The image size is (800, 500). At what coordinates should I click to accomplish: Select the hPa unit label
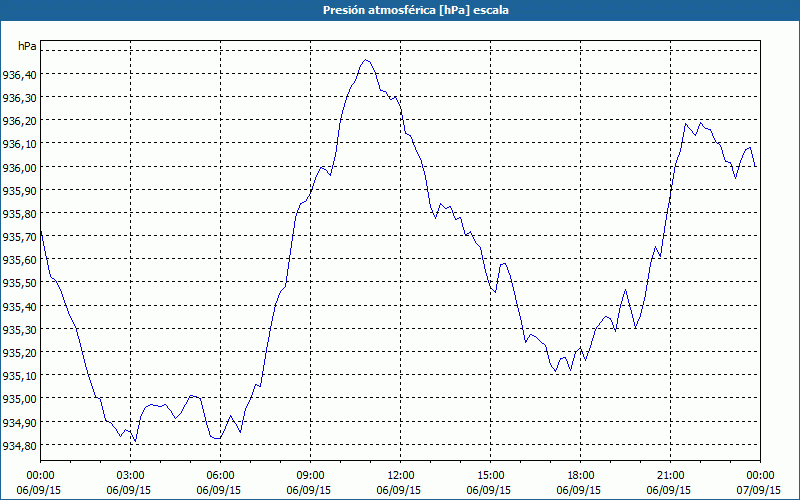(27, 46)
